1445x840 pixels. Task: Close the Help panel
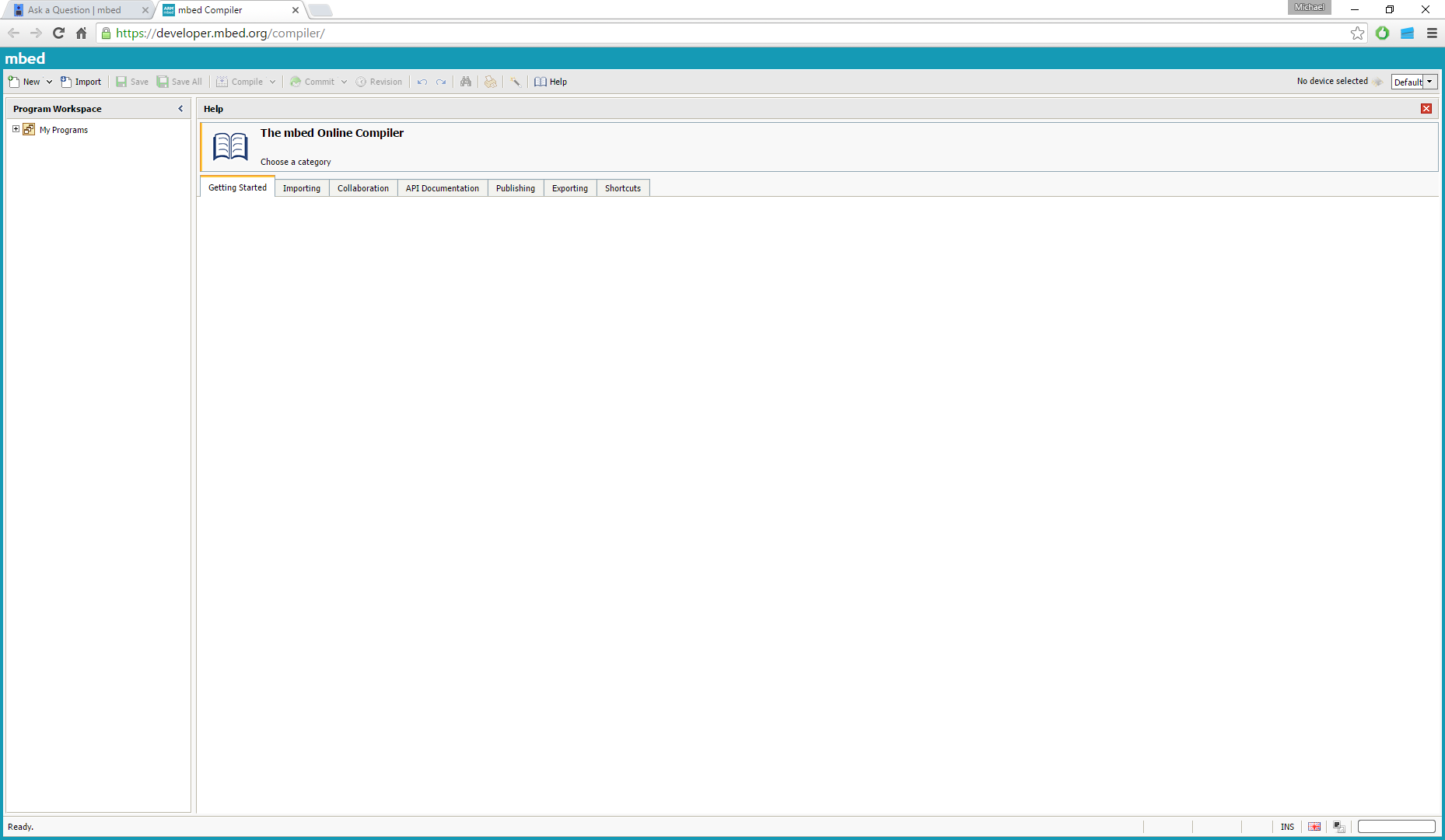click(1426, 109)
